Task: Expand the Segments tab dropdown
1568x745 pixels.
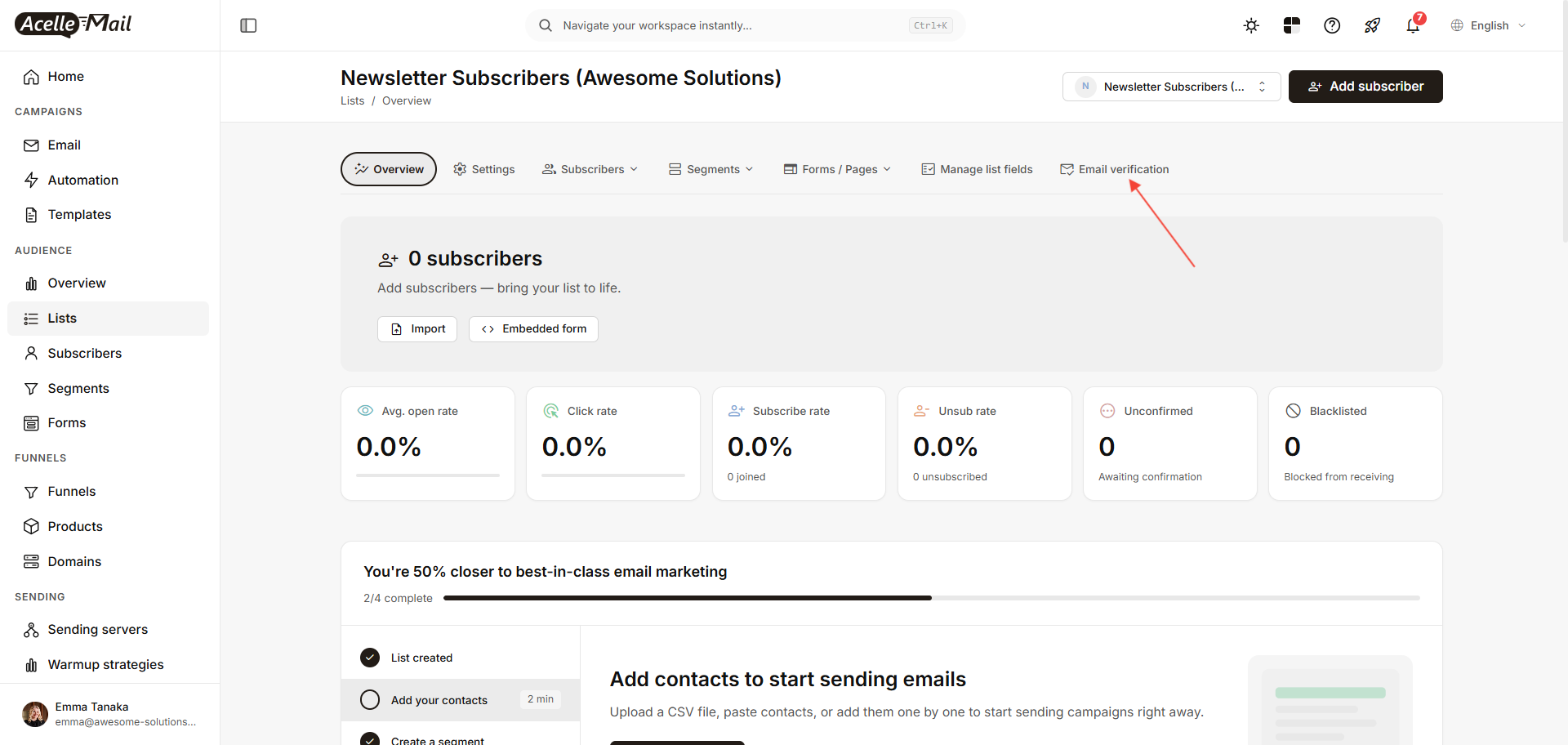Action: pos(711,169)
